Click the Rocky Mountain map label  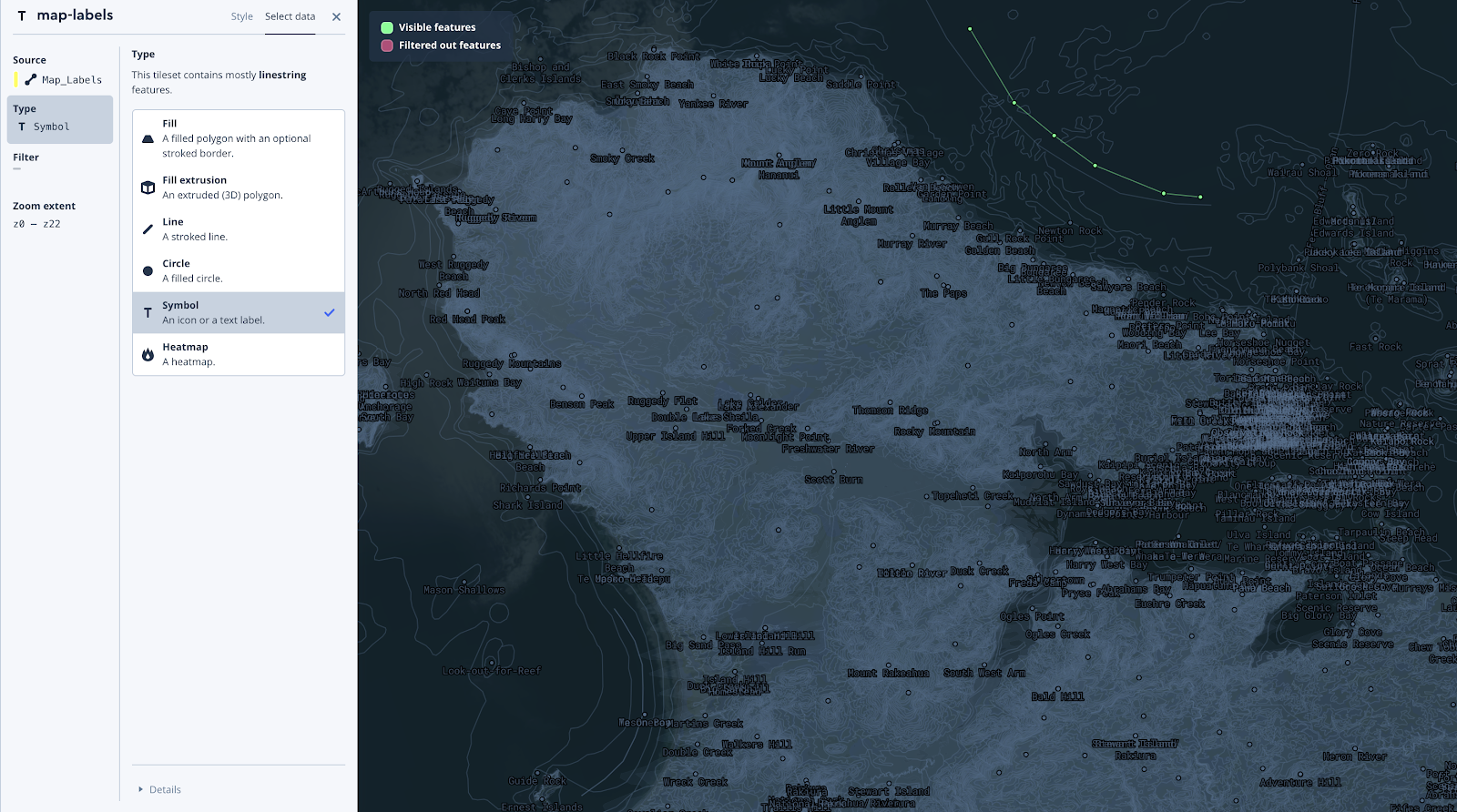pyautogui.click(x=934, y=431)
